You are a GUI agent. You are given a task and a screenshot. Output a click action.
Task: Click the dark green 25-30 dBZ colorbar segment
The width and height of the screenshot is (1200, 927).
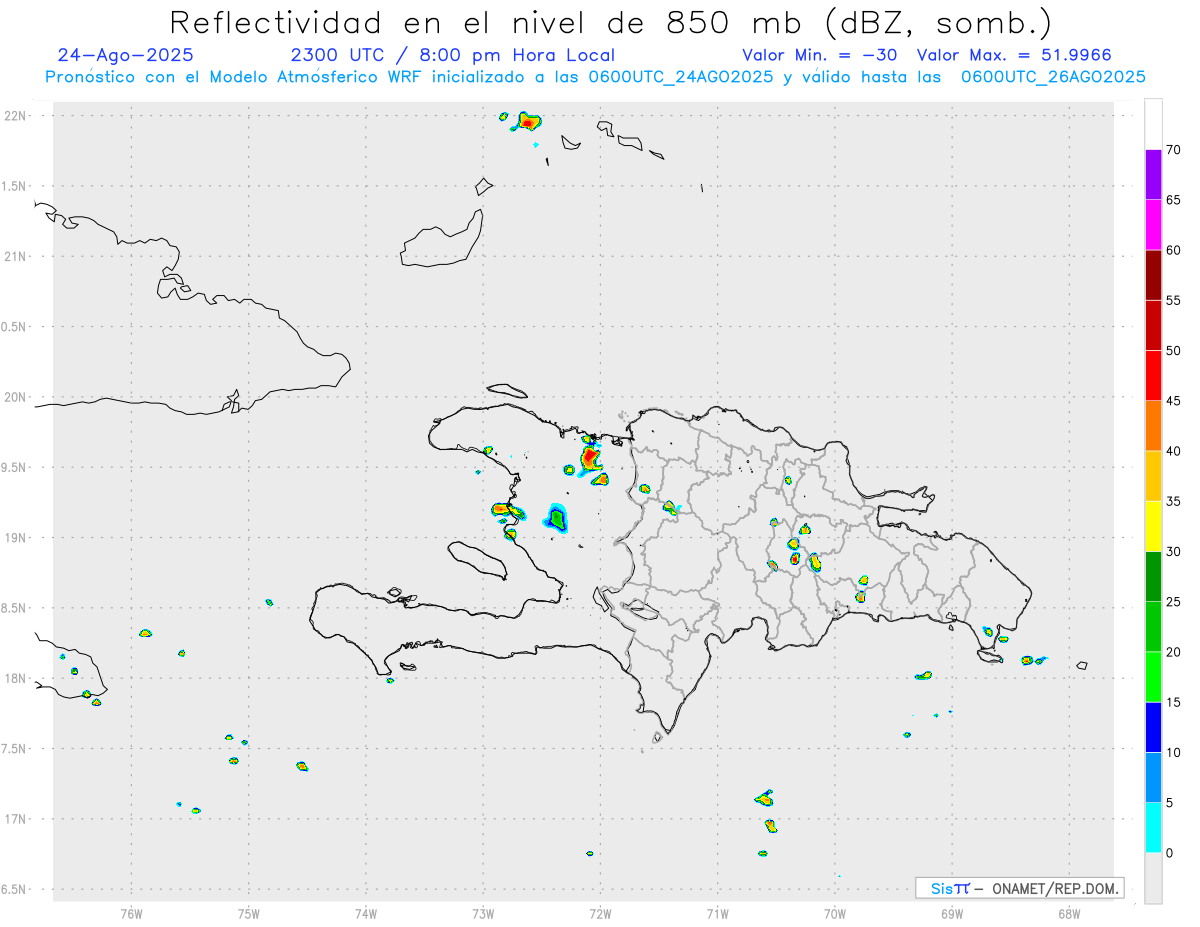[1153, 576]
